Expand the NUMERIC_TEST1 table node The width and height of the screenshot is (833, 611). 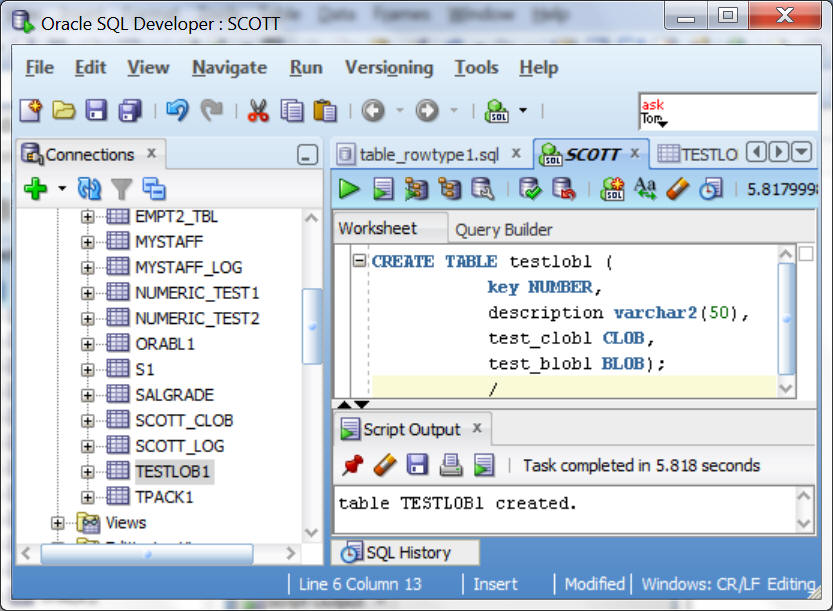click(88, 293)
